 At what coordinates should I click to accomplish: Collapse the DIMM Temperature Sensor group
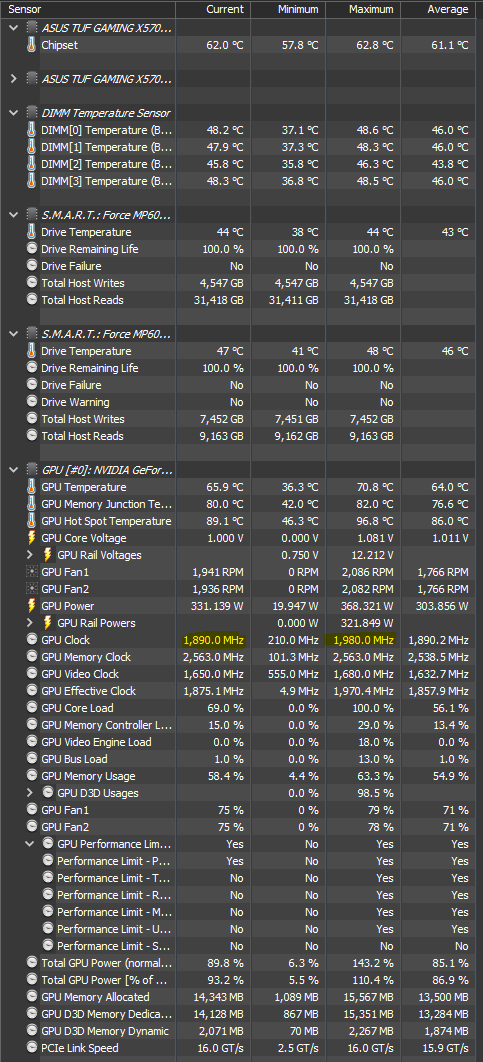point(14,112)
